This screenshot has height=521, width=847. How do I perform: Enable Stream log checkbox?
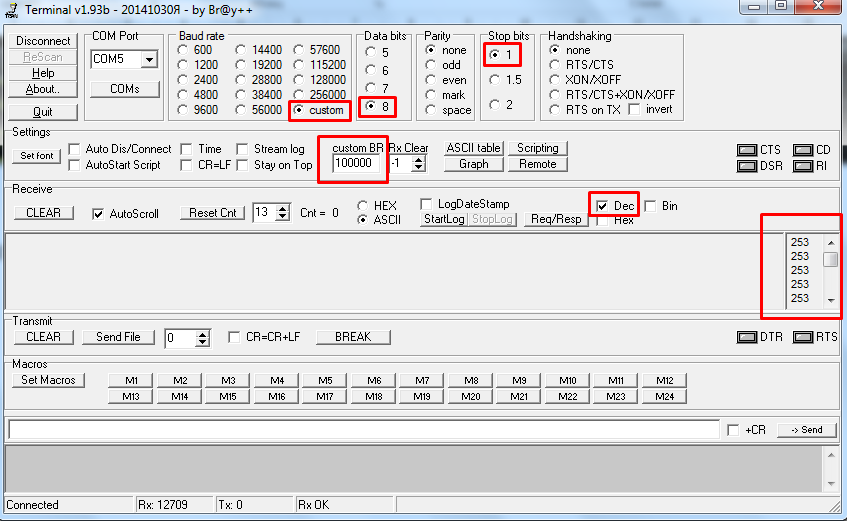point(243,149)
